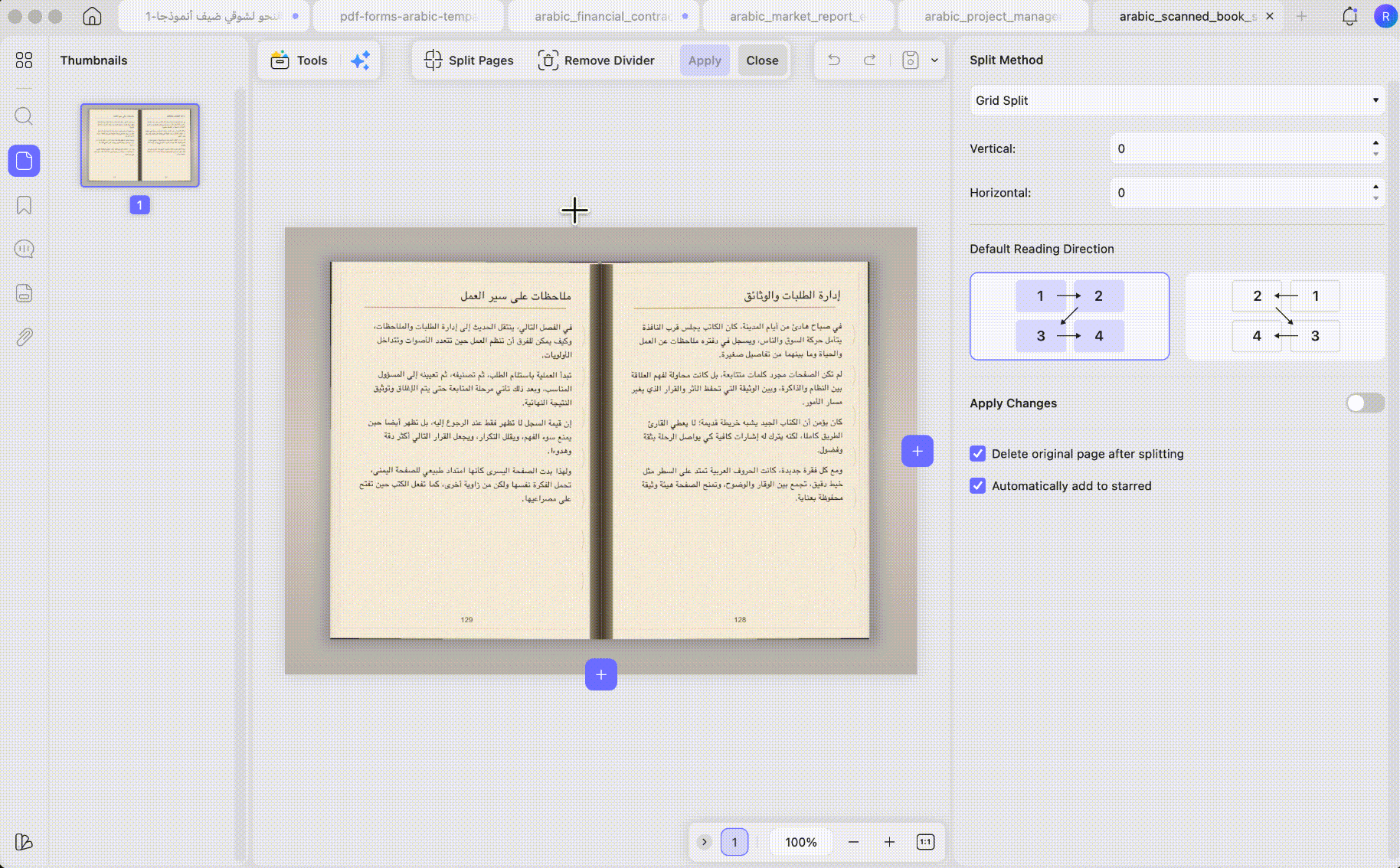Switch to arabic_market_report tab
This screenshot has width=1400, height=868.
click(797, 16)
